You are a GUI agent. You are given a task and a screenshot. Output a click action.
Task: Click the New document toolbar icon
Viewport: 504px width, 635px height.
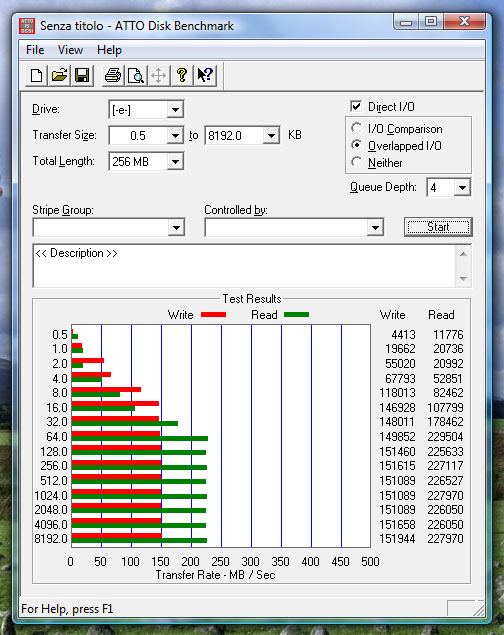pos(36,75)
